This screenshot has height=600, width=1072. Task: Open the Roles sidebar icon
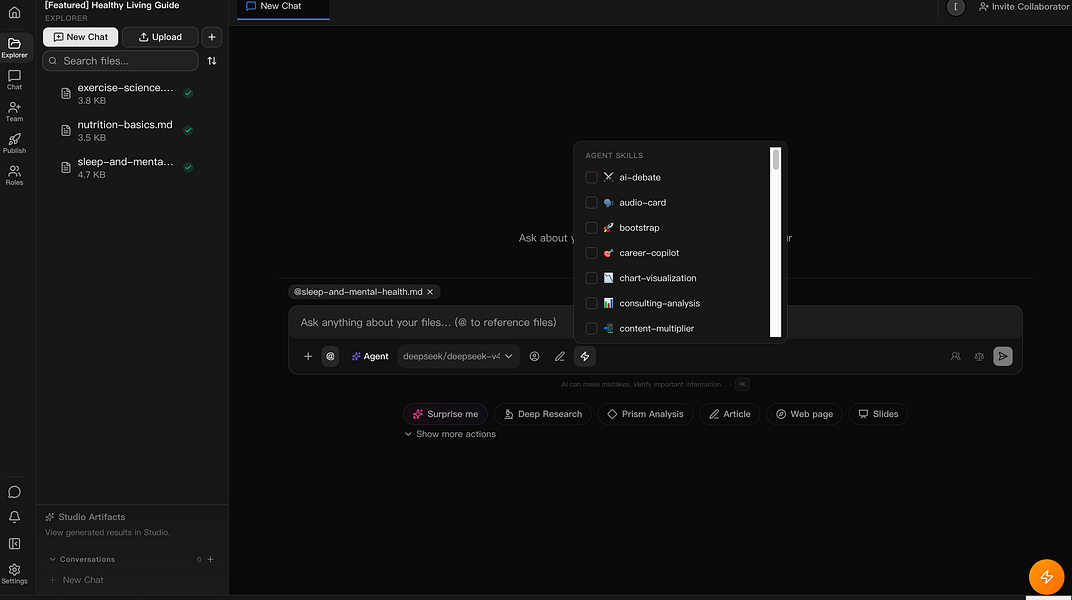[14, 175]
